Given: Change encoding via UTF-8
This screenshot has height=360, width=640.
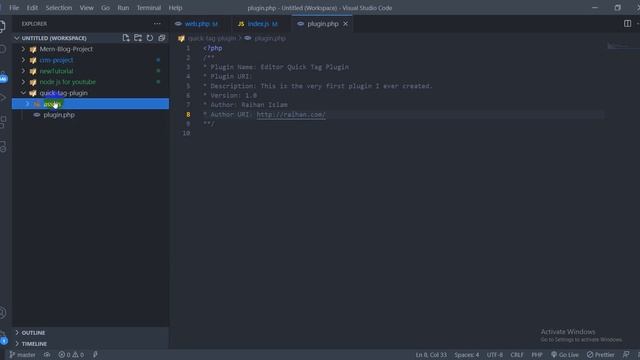Looking at the screenshot, I should [x=495, y=355].
